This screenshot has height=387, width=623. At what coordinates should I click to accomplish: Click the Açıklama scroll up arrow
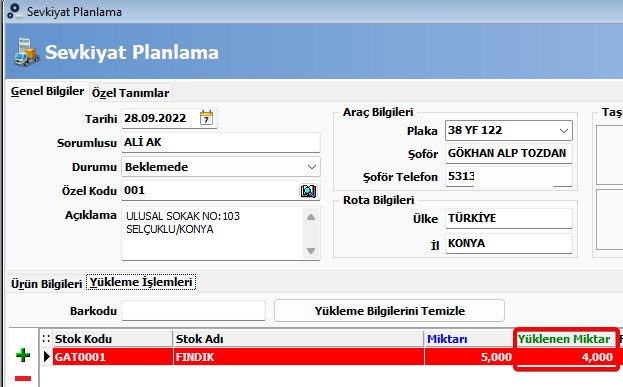click(x=311, y=217)
